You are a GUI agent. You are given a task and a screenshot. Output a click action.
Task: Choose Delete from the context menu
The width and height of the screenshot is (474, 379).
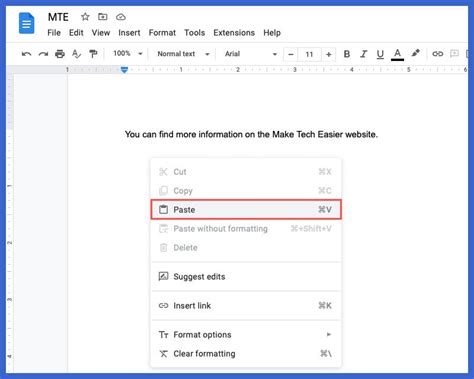246,248
